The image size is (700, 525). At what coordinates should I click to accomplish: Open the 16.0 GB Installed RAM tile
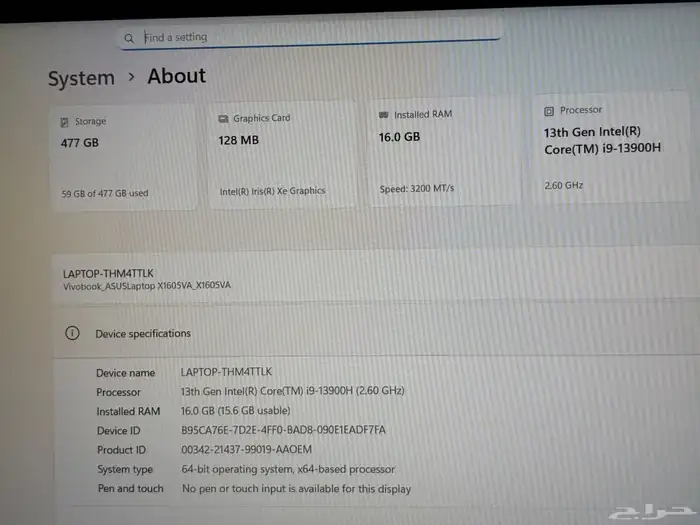(x=443, y=152)
